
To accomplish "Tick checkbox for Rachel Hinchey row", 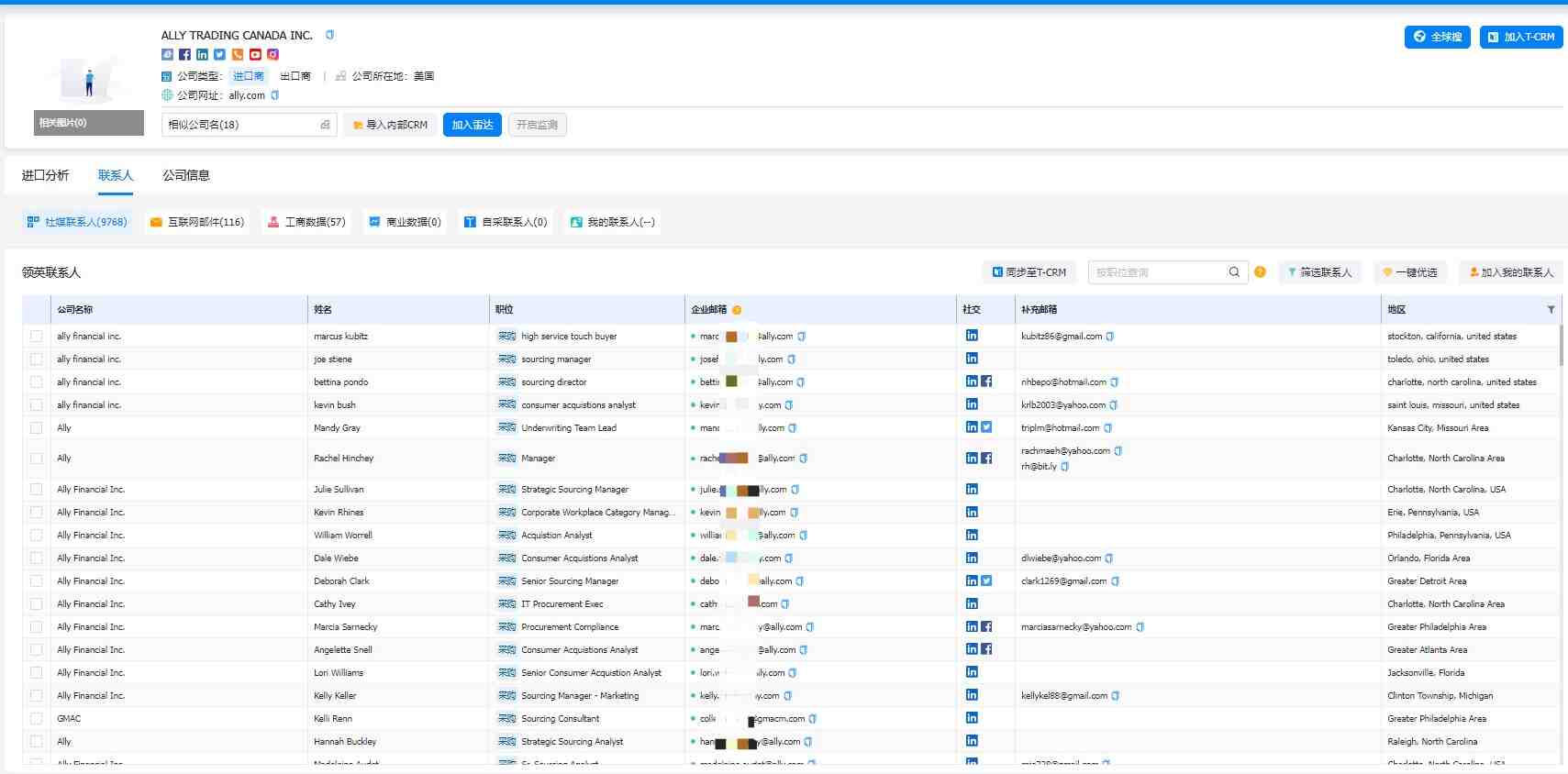I will (x=37, y=459).
